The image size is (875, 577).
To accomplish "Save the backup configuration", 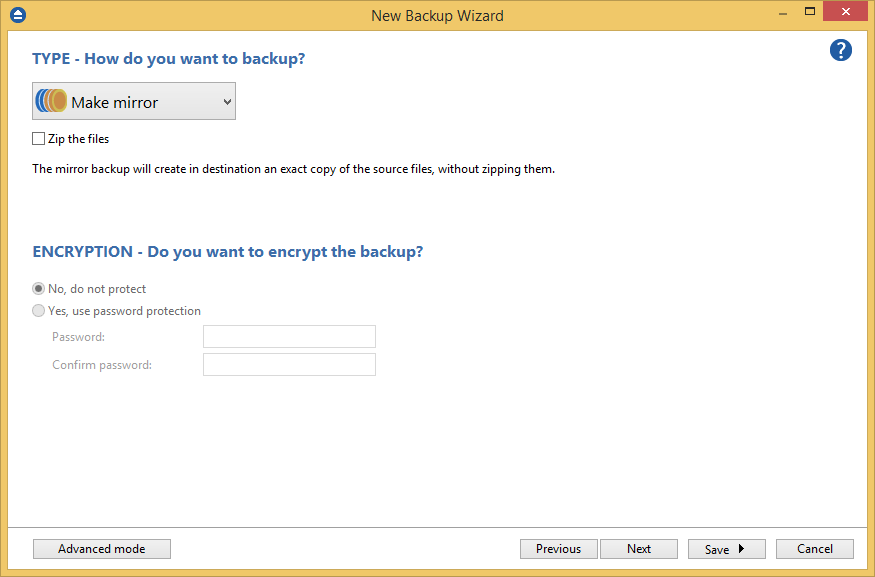I will (718, 548).
